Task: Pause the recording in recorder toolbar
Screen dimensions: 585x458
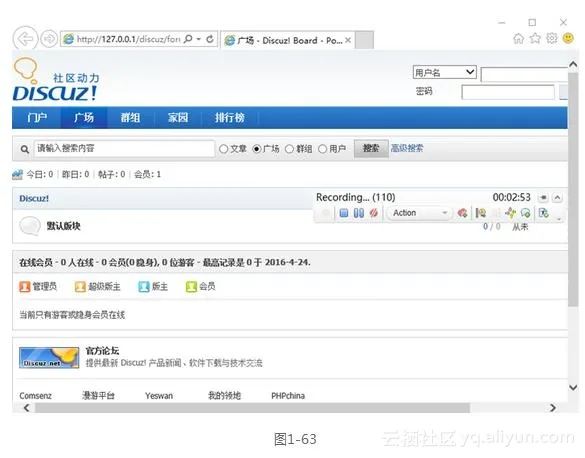Action: [x=359, y=213]
